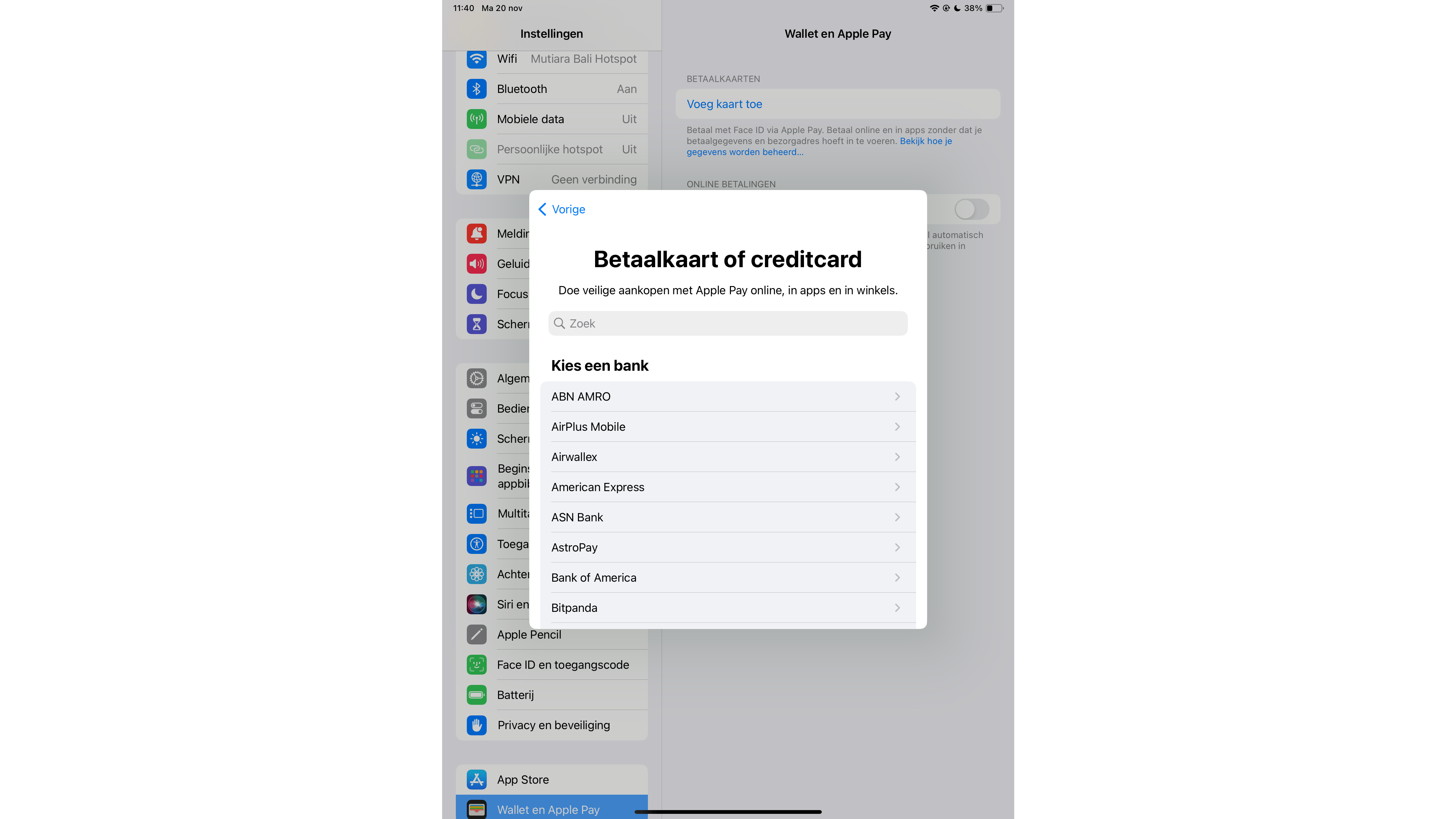This screenshot has height=819, width=1456.
Task: Tap the Mobiele data antenna icon
Action: pyautogui.click(x=476, y=119)
